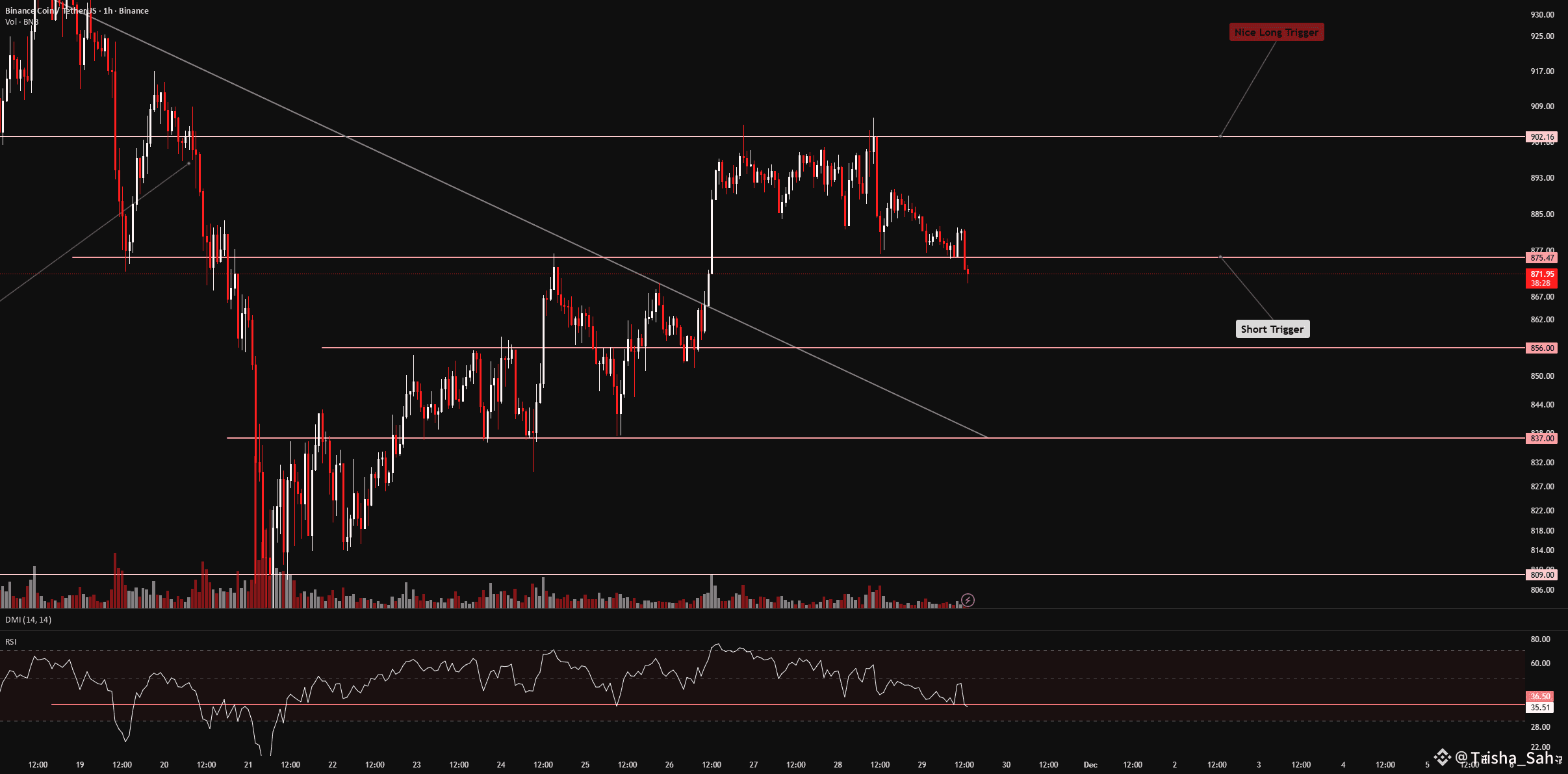Click the 930.00 value on price scale
This screenshot has width=1568, height=774.
click(1542, 14)
